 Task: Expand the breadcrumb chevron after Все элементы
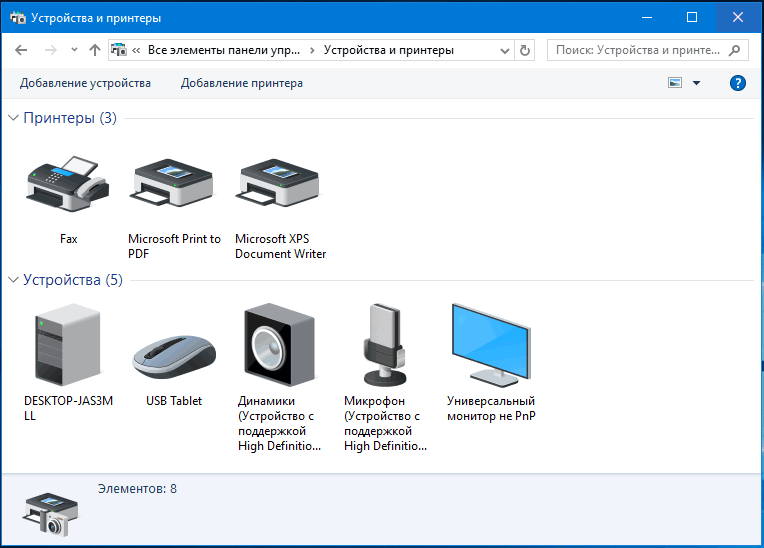coord(312,50)
